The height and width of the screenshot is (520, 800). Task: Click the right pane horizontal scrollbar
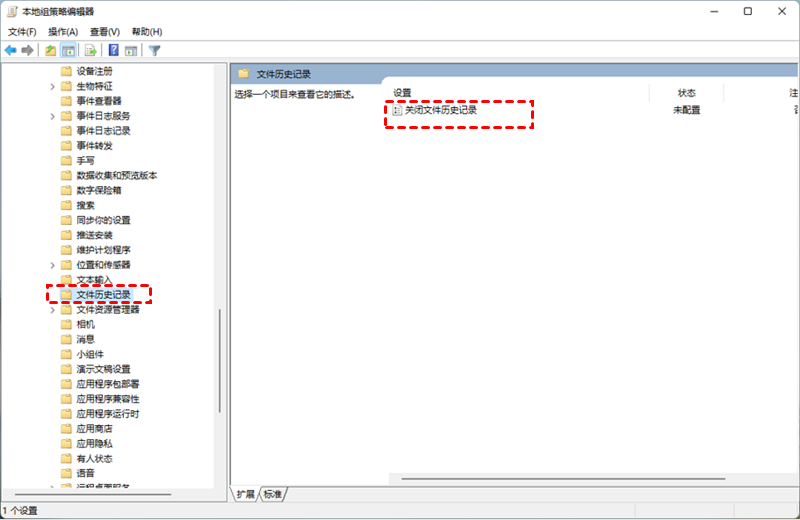tap(563, 479)
